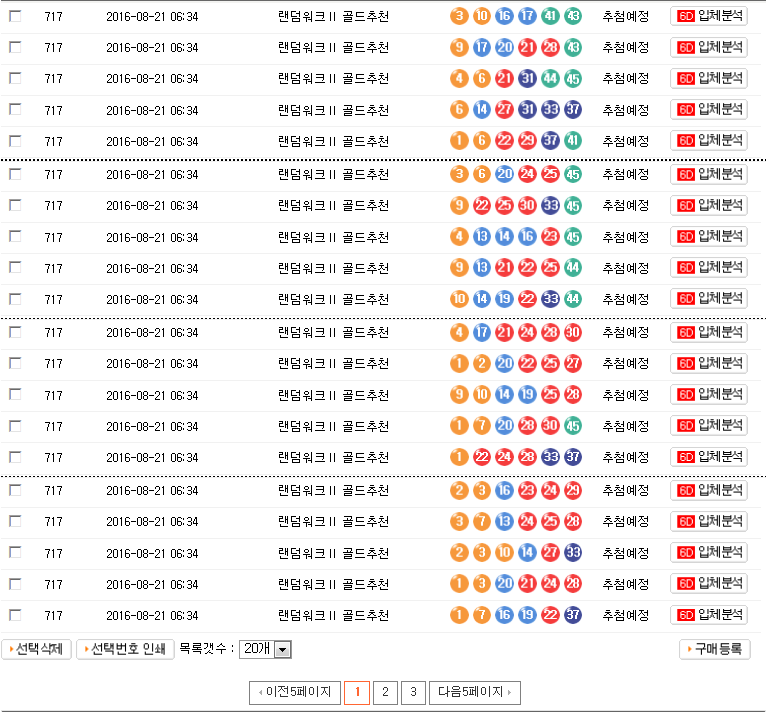Click the 선택번호 인쇄 print button

coord(125,650)
